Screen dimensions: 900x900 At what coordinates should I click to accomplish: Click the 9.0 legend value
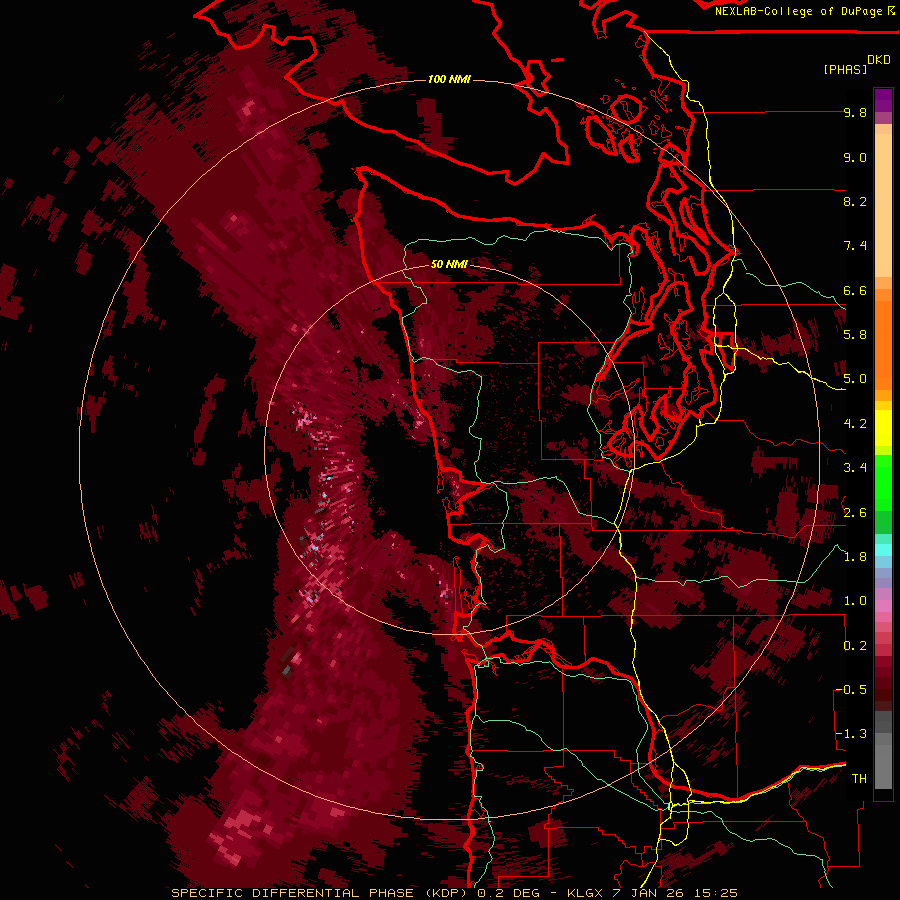[855, 157]
